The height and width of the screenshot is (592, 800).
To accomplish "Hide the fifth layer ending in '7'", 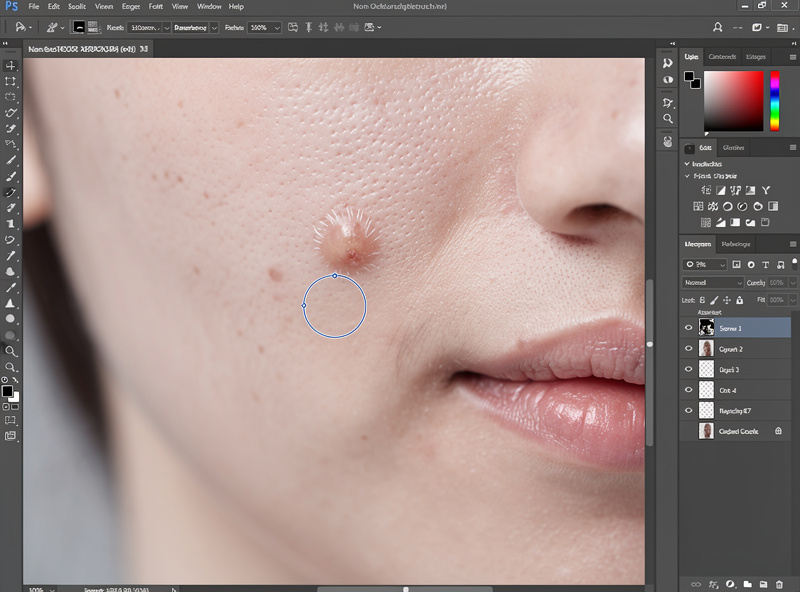I will pos(688,410).
